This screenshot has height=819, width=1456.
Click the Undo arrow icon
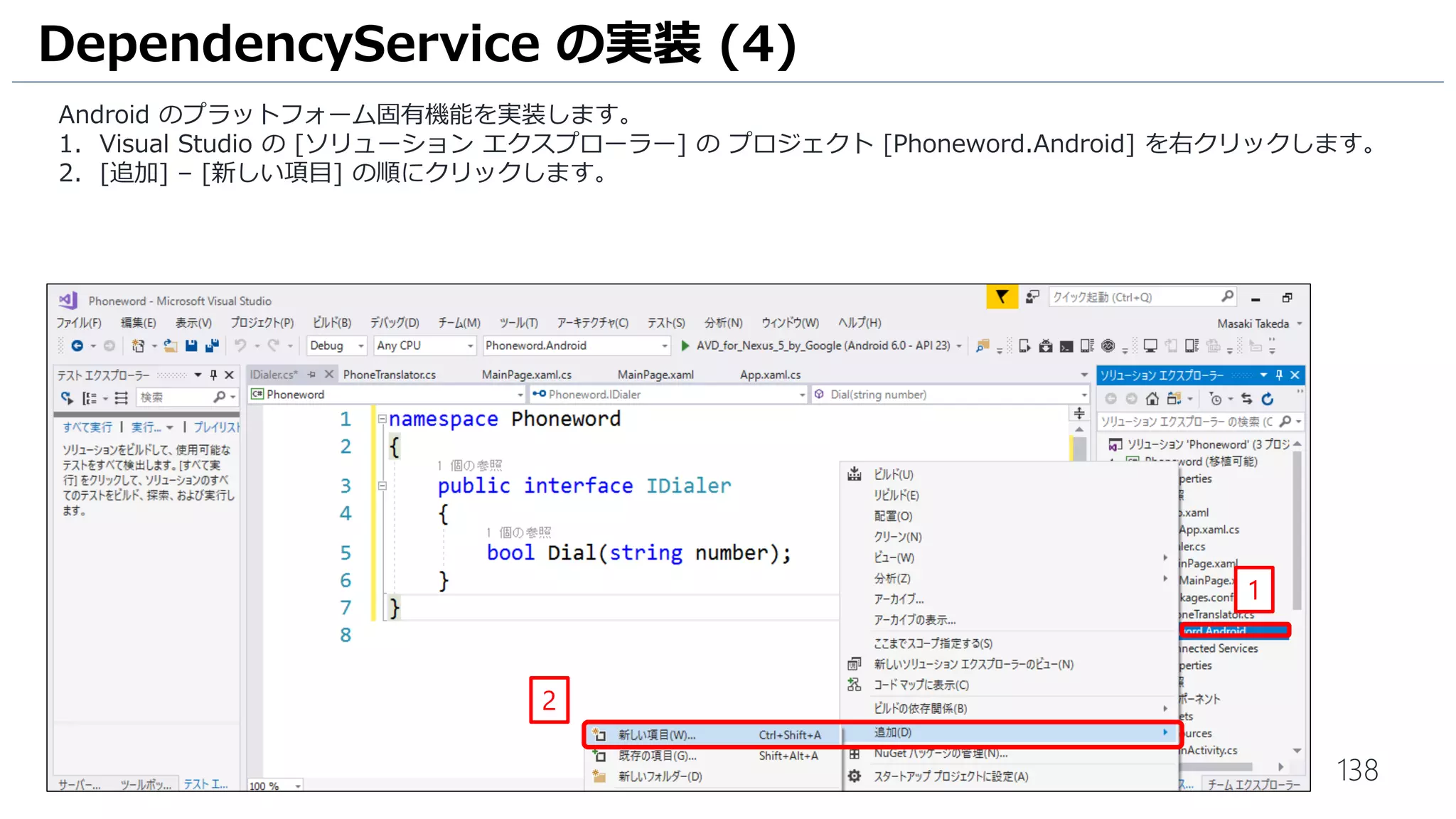[x=240, y=346]
